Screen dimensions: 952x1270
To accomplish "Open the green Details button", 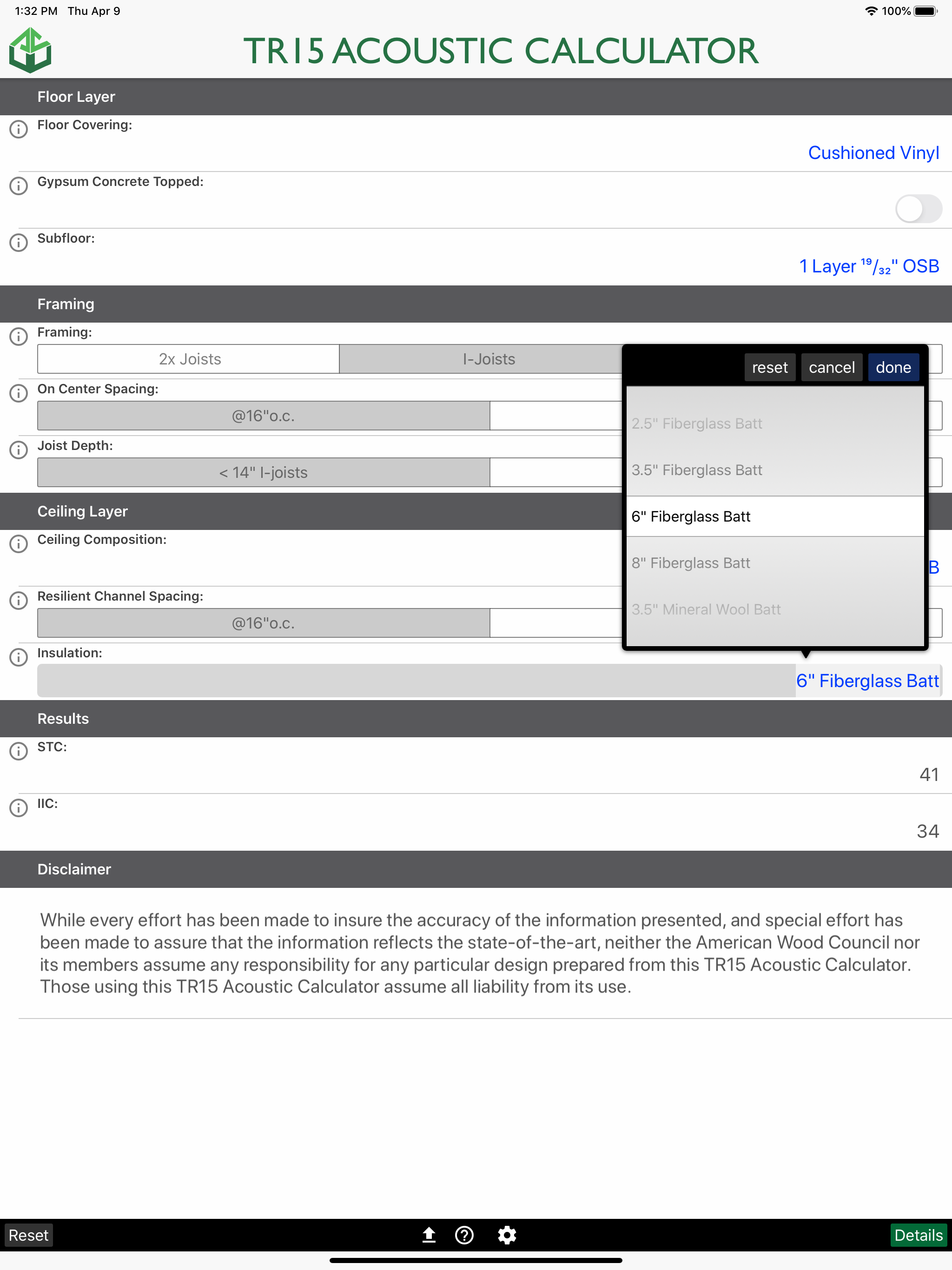I will 919,1235.
